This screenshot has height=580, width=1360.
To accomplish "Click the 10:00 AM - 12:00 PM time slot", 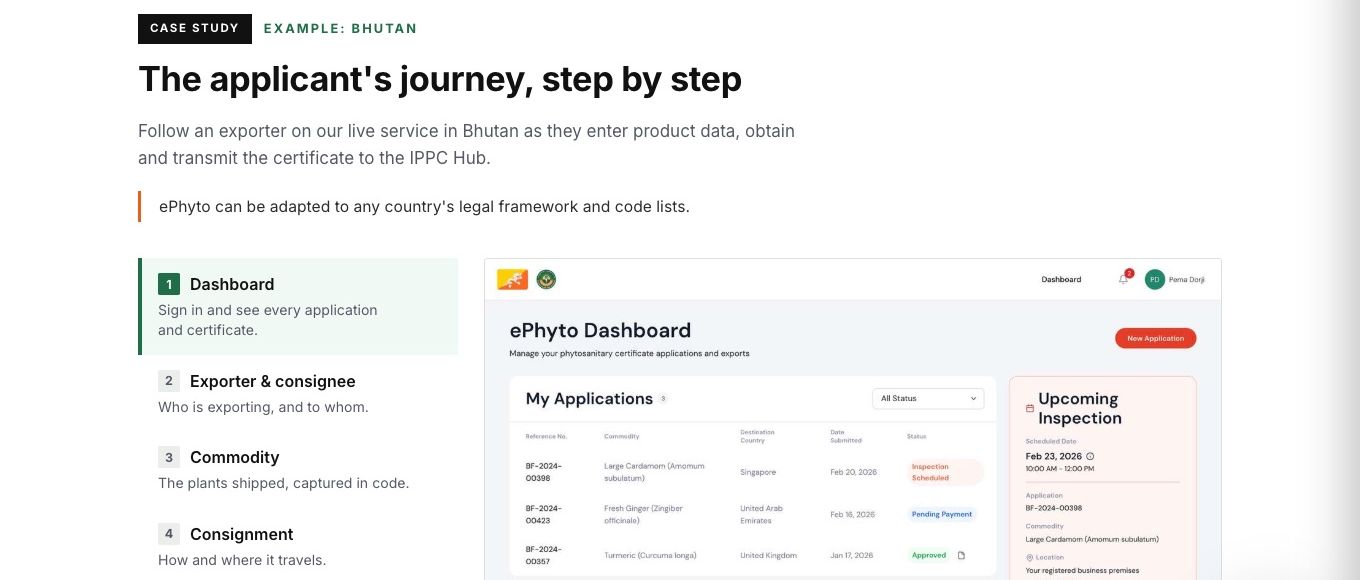I will coord(1060,468).
